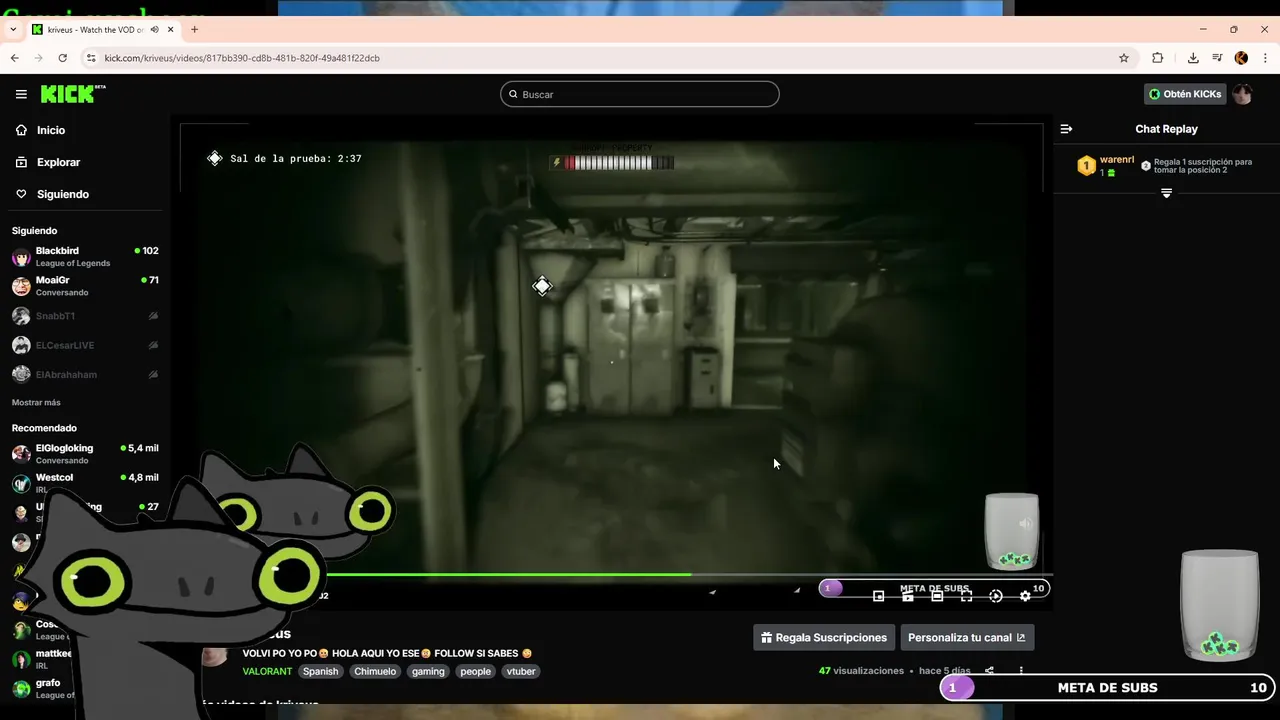Open ElGlogloking recommended channel

[85, 454]
